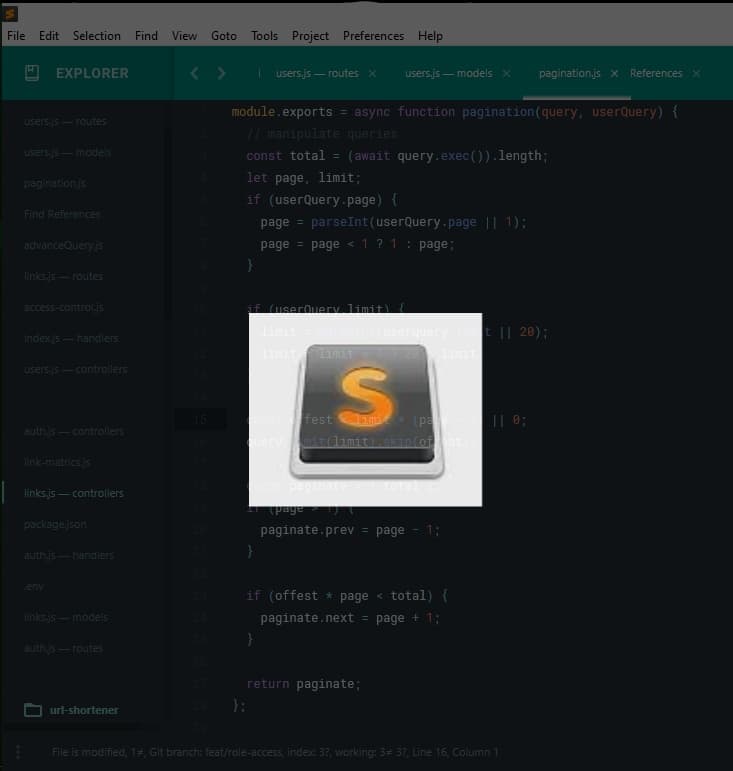Switch to the users.js — models tab
Screen dimensions: 733x771
click(x=448, y=74)
